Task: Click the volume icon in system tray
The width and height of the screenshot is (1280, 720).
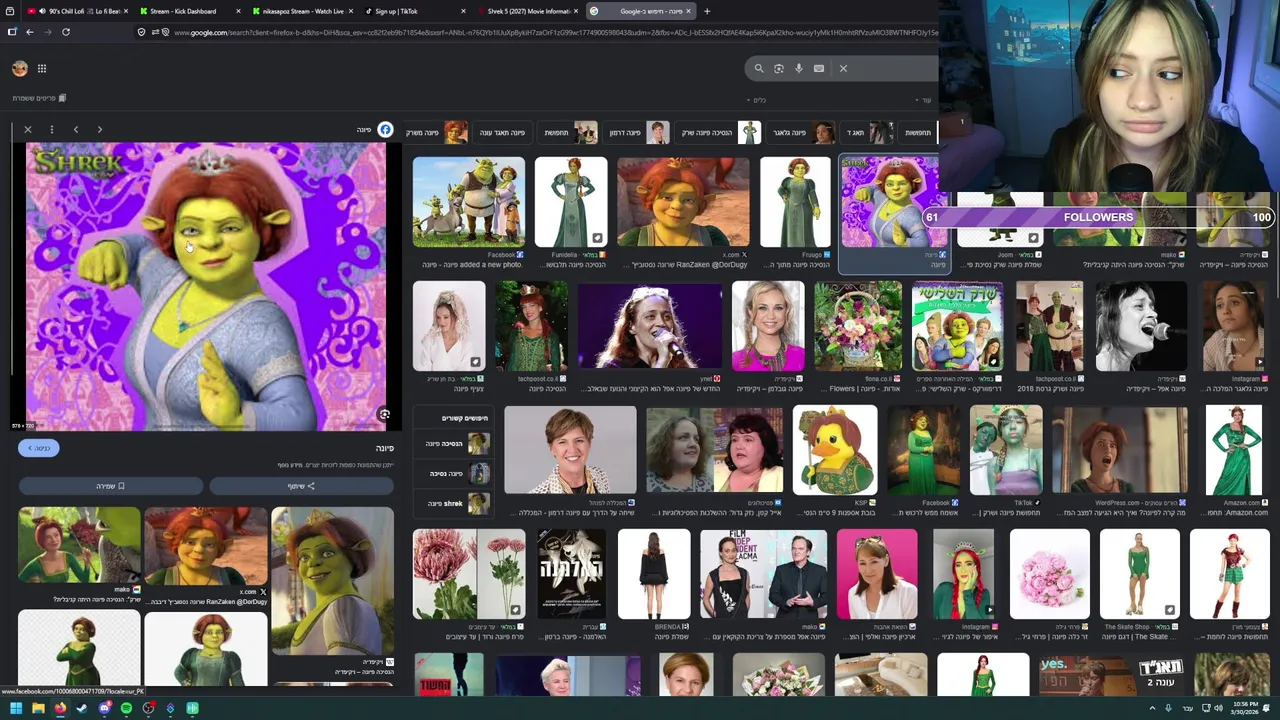Action: coord(1218,708)
